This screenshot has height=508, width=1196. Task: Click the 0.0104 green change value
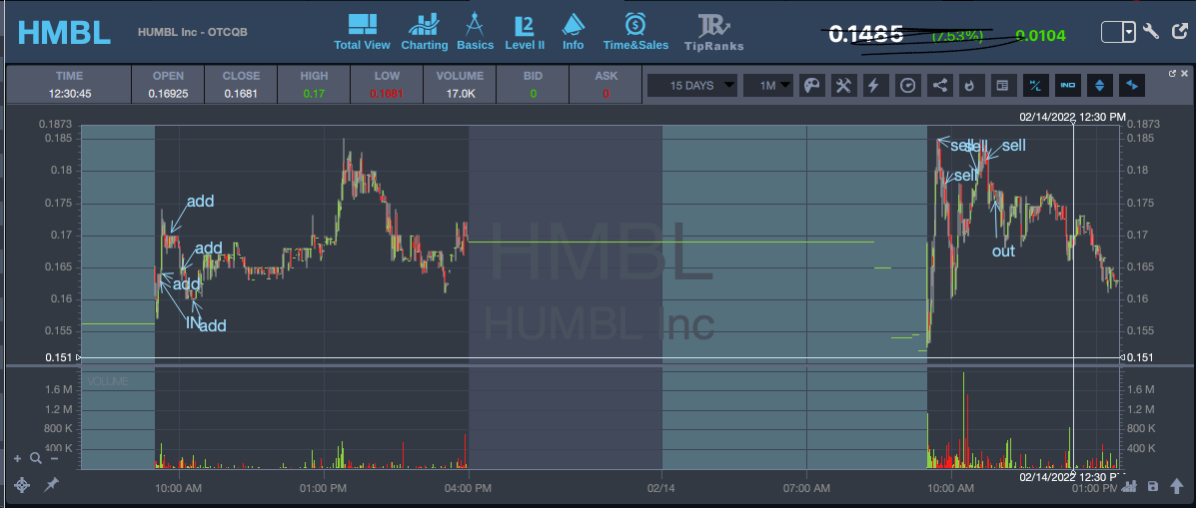pos(1040,35)
